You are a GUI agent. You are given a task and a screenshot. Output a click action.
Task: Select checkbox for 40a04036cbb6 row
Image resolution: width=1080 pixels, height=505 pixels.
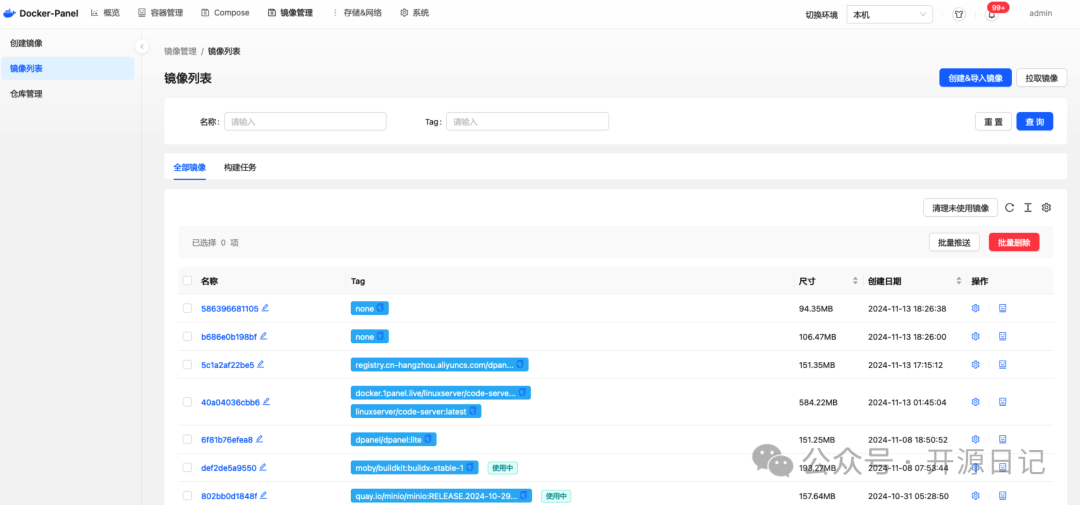(187, 402)
